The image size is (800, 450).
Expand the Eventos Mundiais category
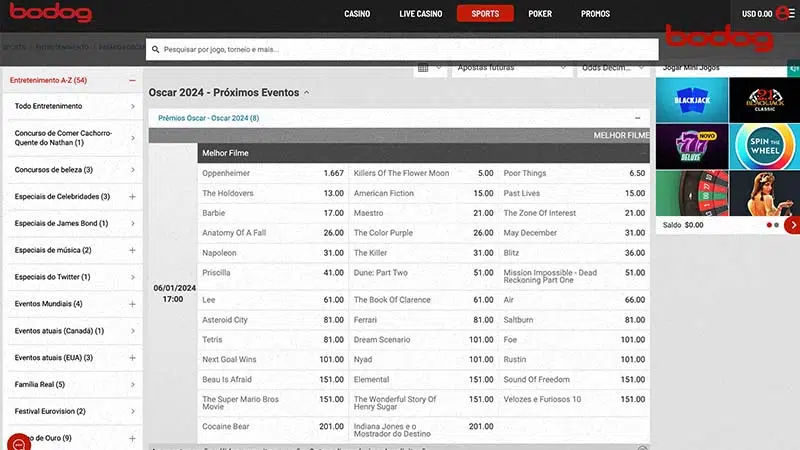coord(132,304)
